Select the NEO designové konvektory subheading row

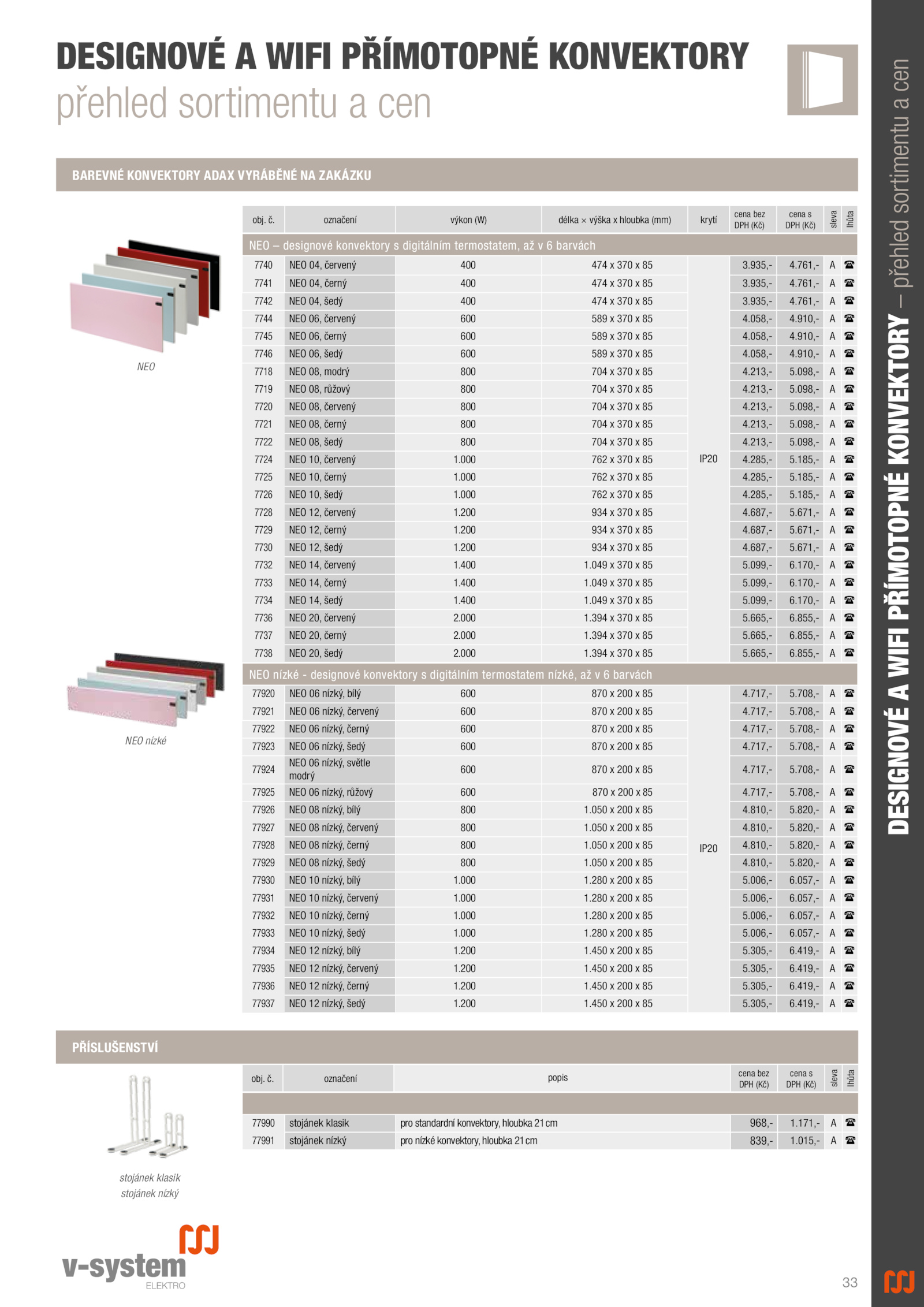[x=550, y=245]
